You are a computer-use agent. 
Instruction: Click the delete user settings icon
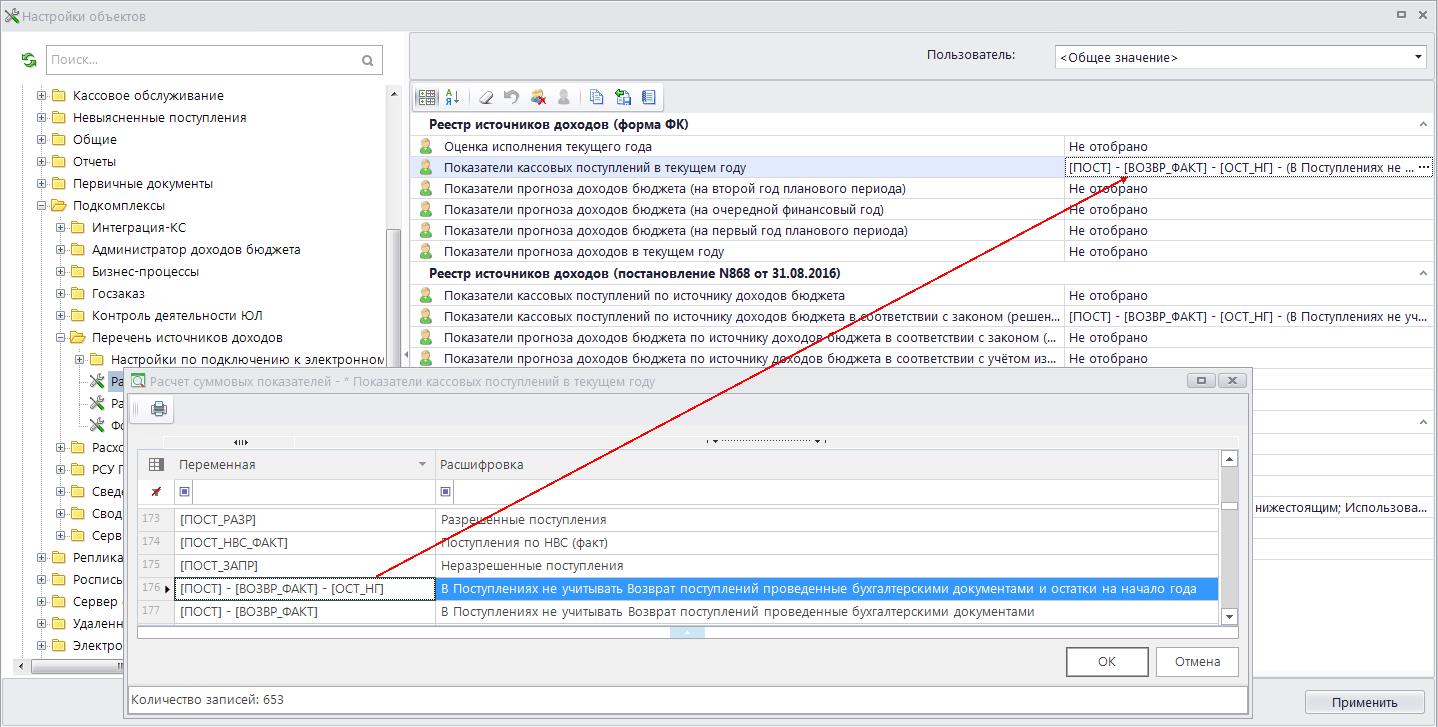pyautogui.click(x=538, y=97)
